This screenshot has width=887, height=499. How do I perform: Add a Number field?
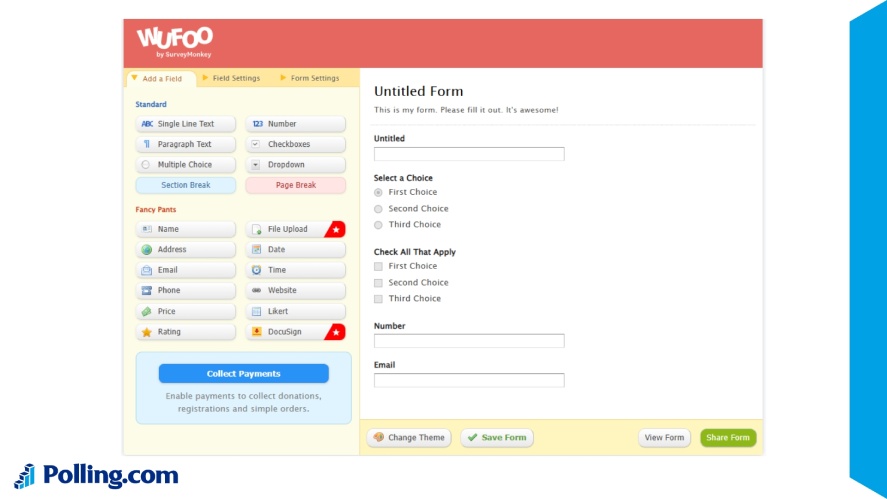coord(295,124)
